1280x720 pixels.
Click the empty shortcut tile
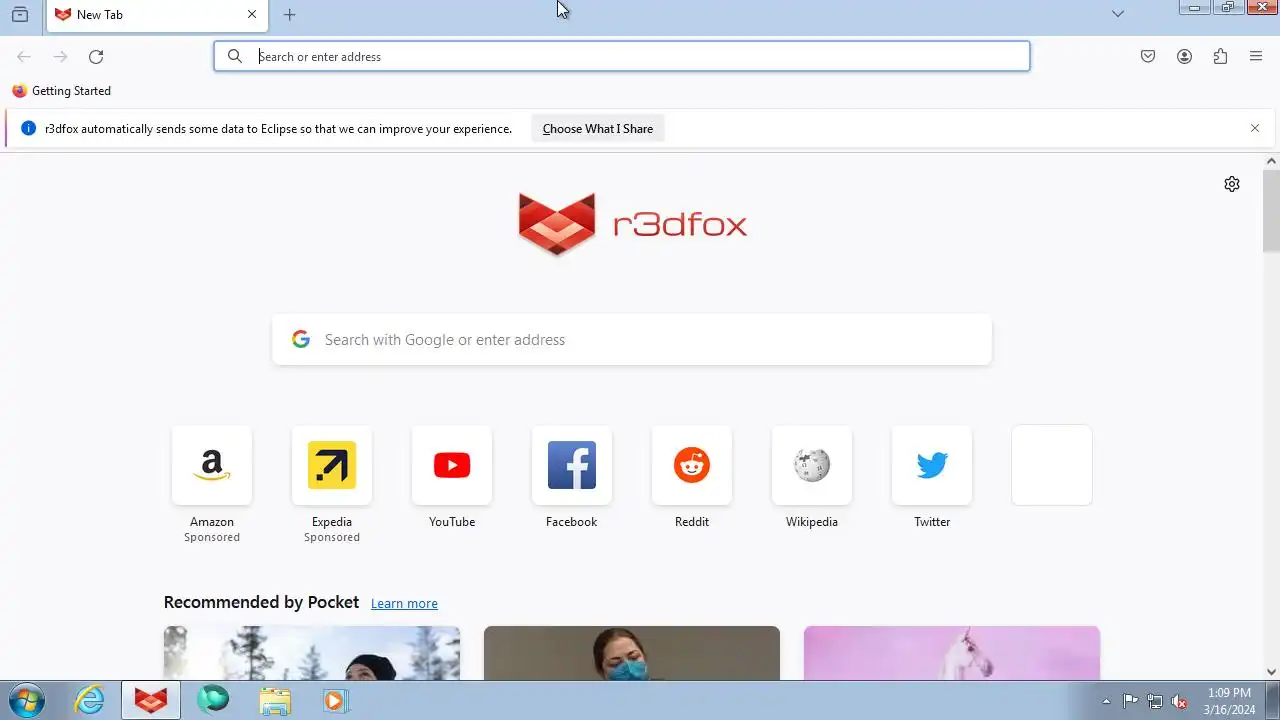1052,465
